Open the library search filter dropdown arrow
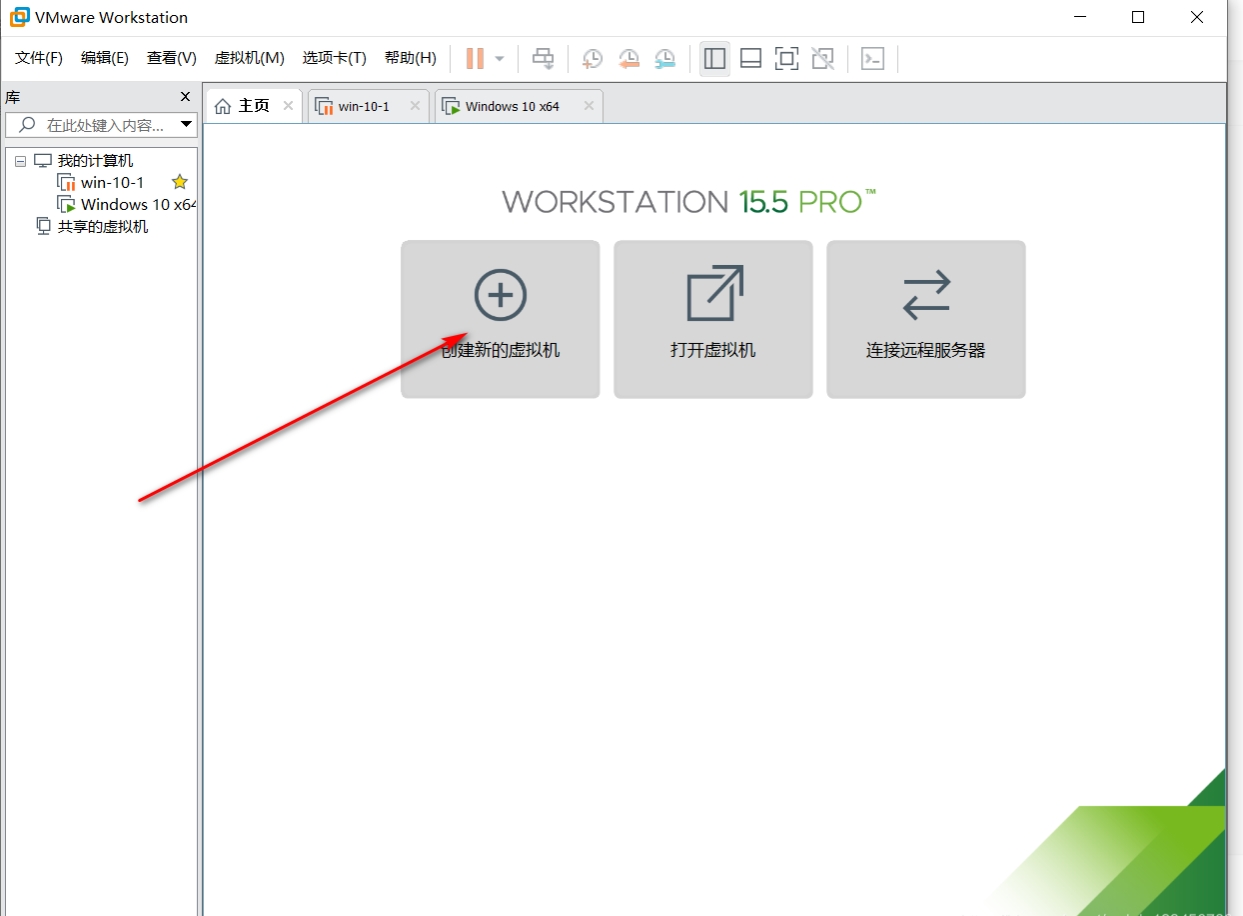The width and height of the screenshot is (1243, 916). (186, 125)
